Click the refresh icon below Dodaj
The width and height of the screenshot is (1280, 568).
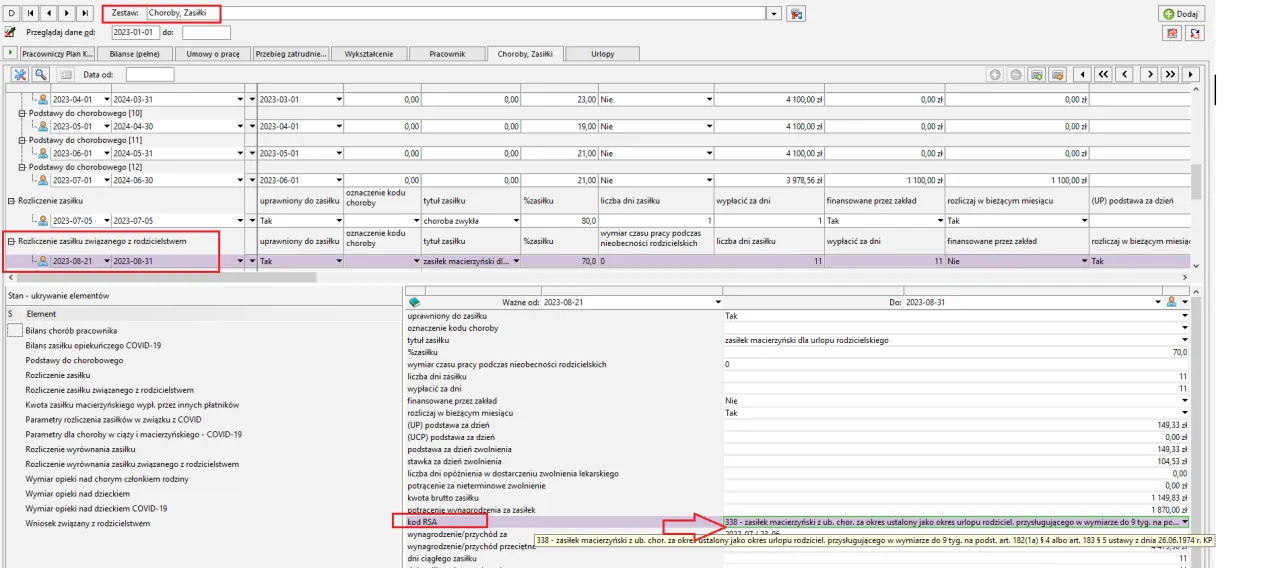[1194, 33]
